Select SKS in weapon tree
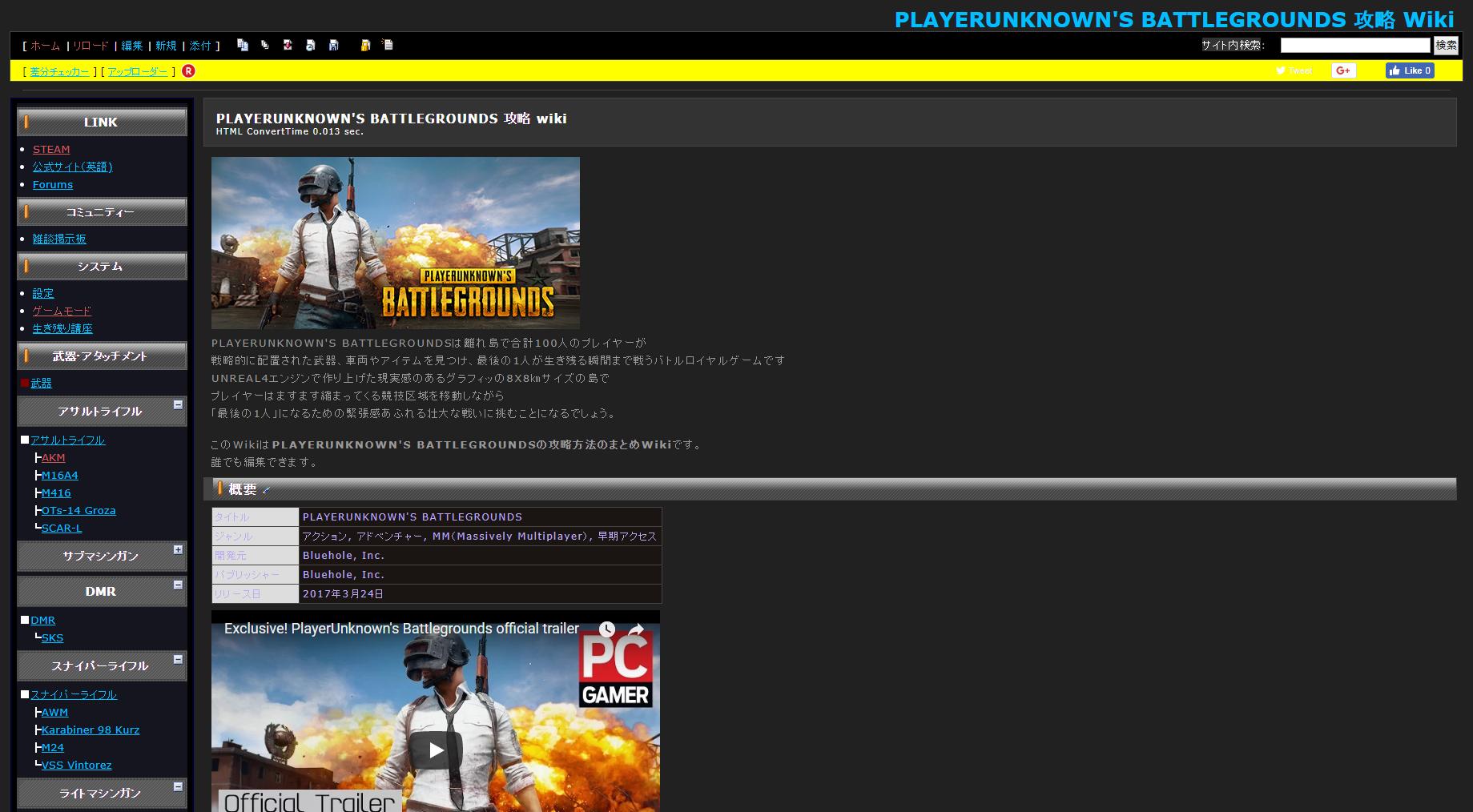The height and width of the screenshot is (812, 1473). pyautogui.click(x=52, y=638)
